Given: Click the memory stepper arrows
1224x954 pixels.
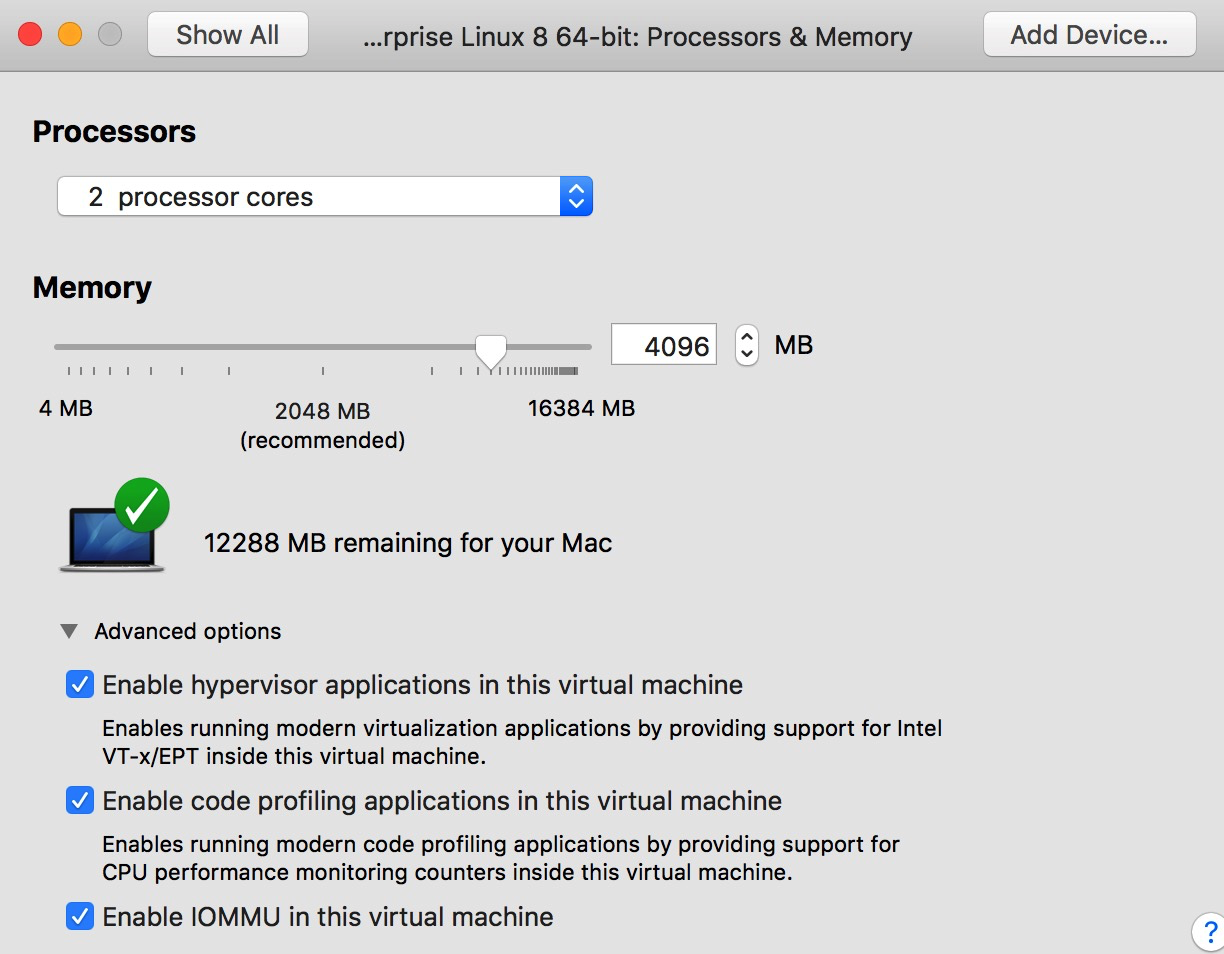Looking at the screenshot, I should [x=747, y=346].
